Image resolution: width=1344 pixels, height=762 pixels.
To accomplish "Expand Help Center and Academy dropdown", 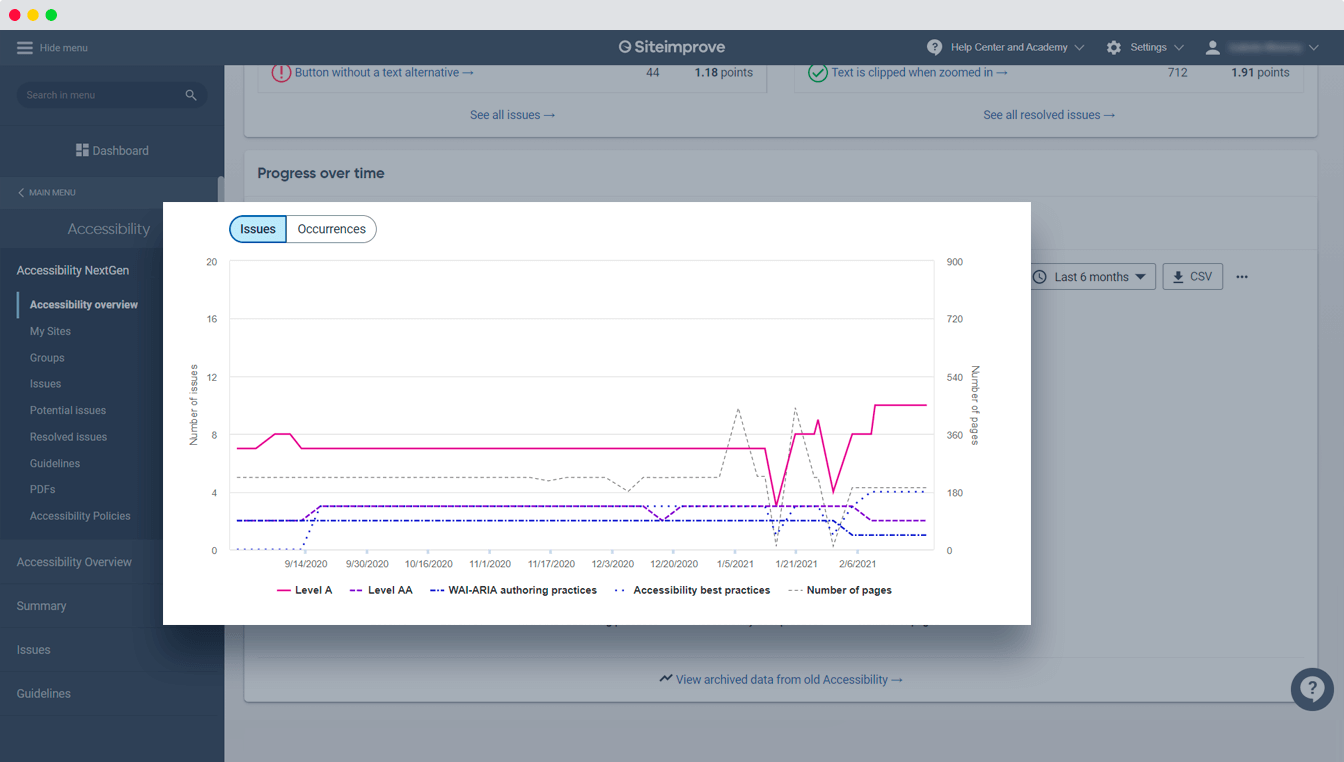I will click(1078, 47).
